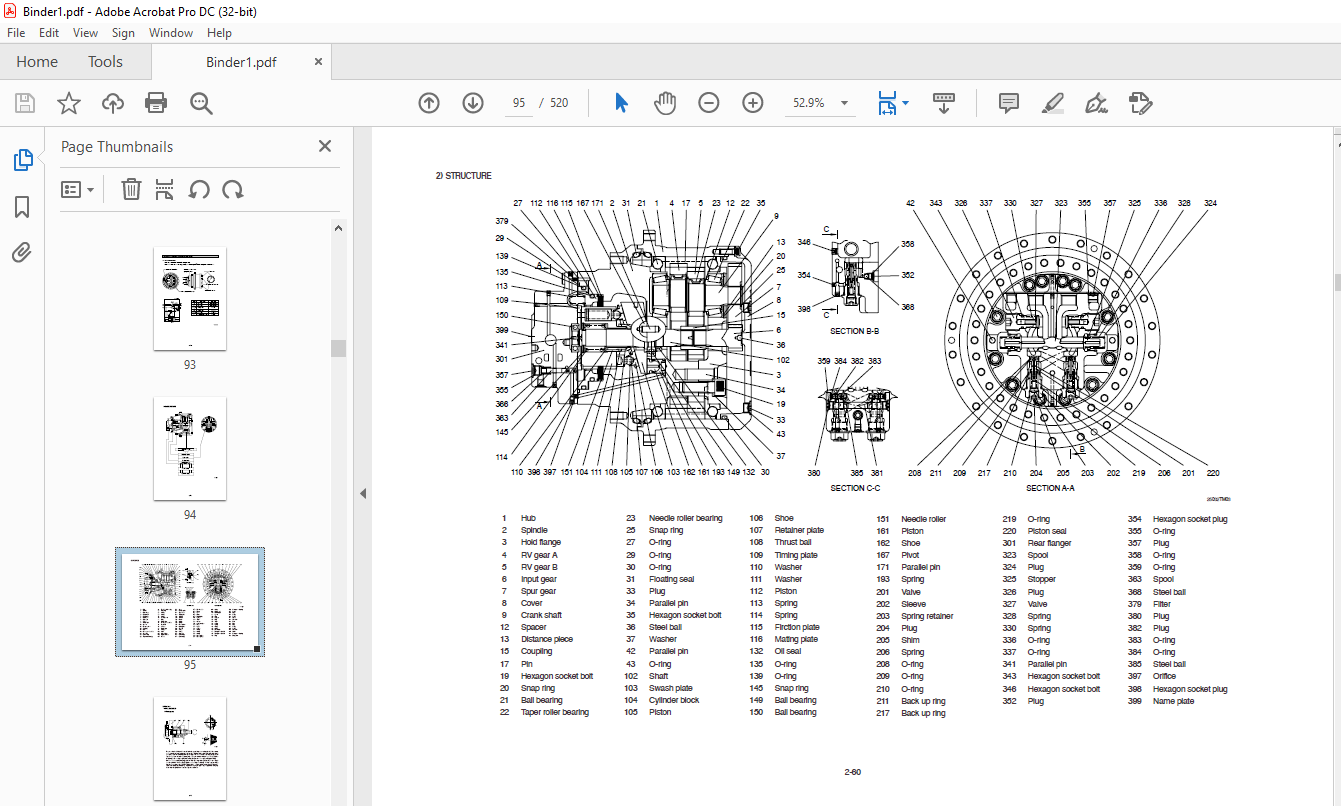Open the Help menu

pyautogui.click(x=219, y=33)
